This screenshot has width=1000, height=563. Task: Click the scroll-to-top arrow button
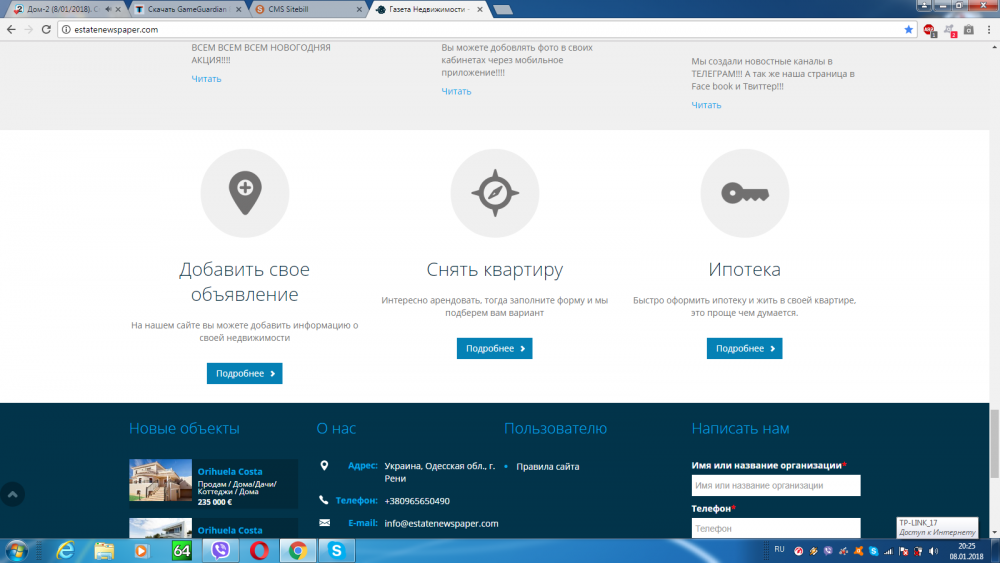tap(12, 494)
